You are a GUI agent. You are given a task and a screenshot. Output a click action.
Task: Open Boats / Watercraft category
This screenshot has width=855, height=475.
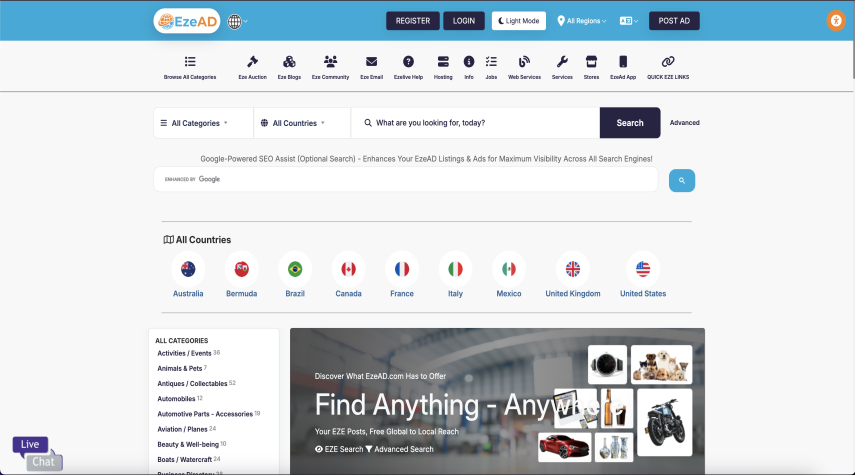[185, 460]
